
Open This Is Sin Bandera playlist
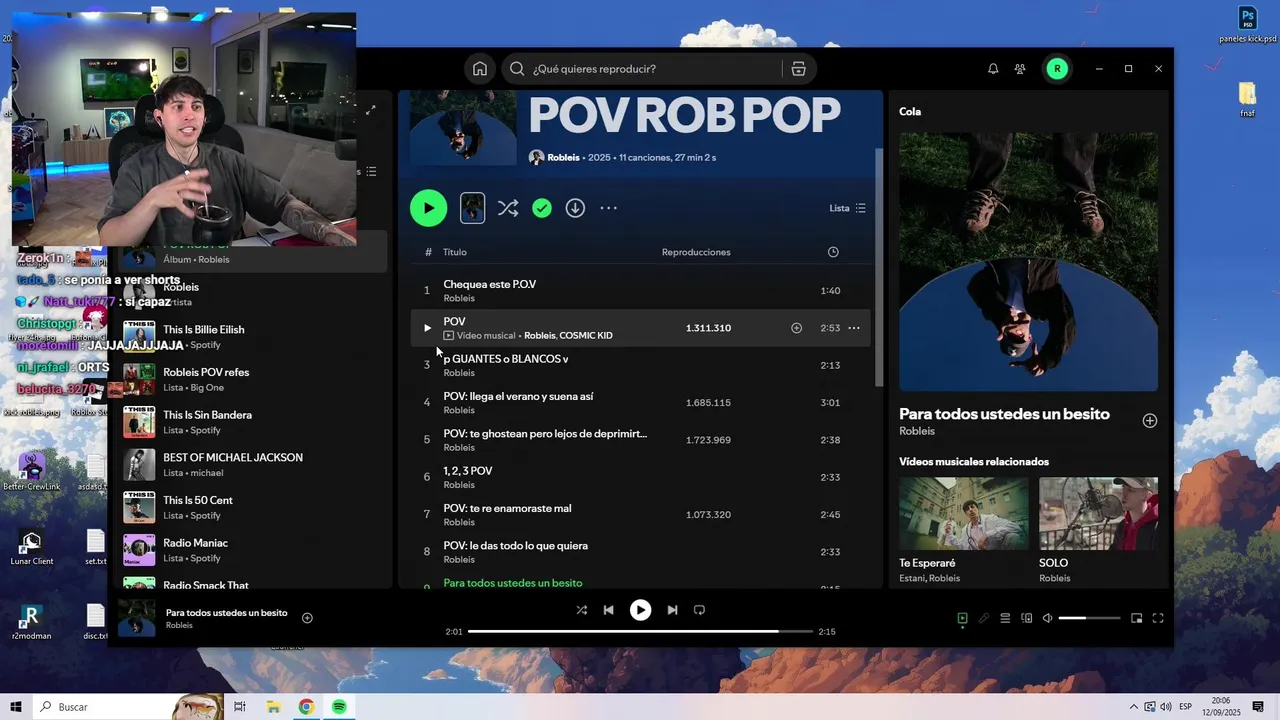pos(254,422)
